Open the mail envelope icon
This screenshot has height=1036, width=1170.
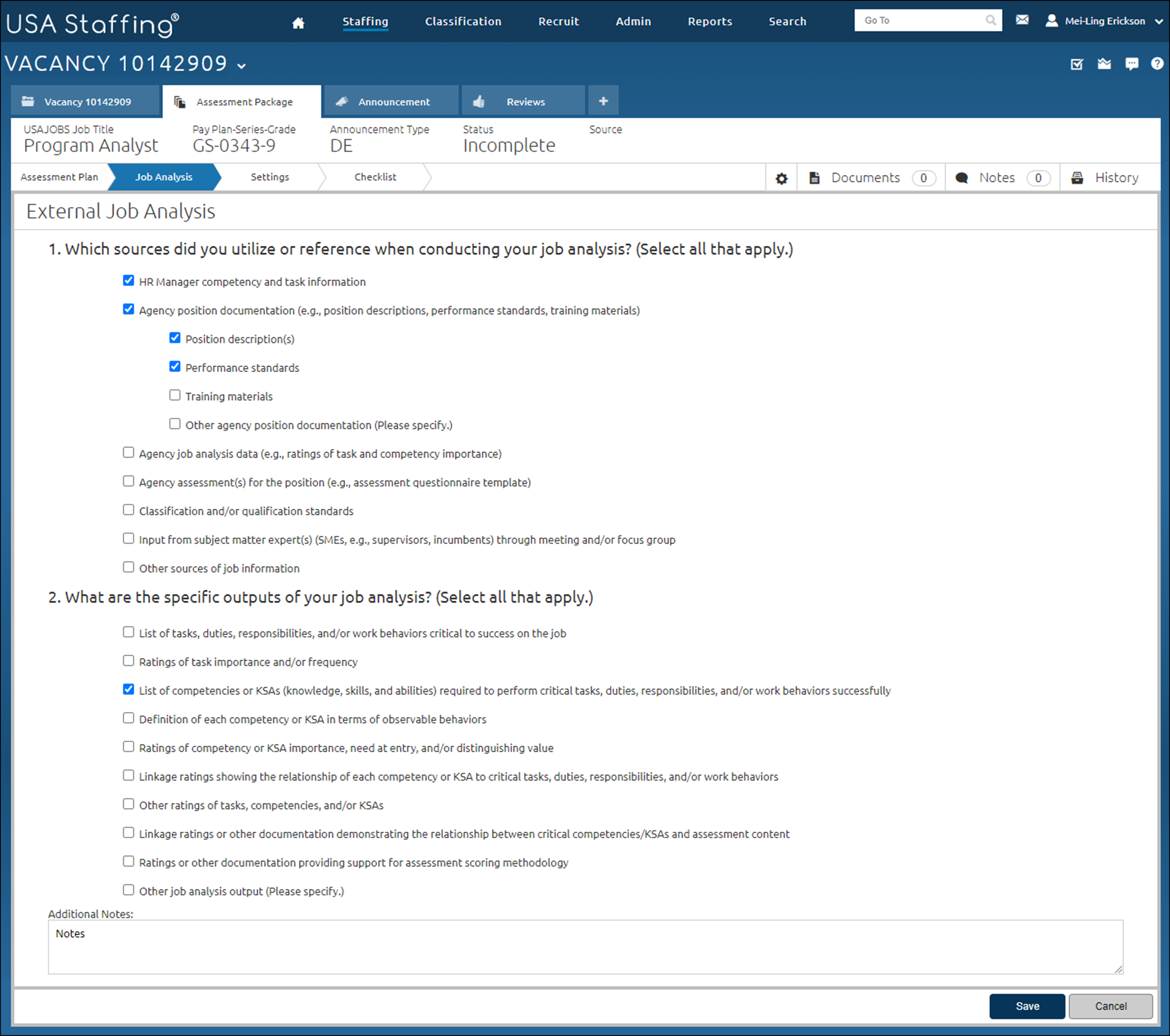[1022, 20]
